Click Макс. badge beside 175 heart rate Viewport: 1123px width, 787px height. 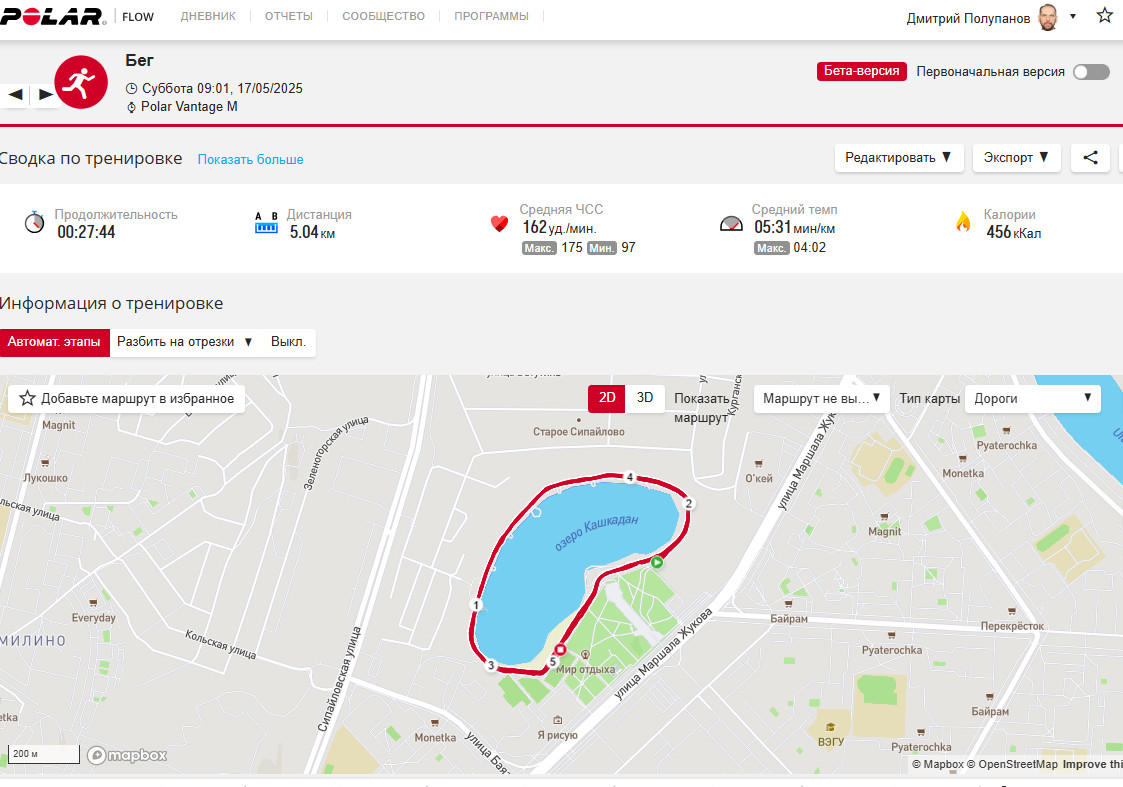[539, 248]
